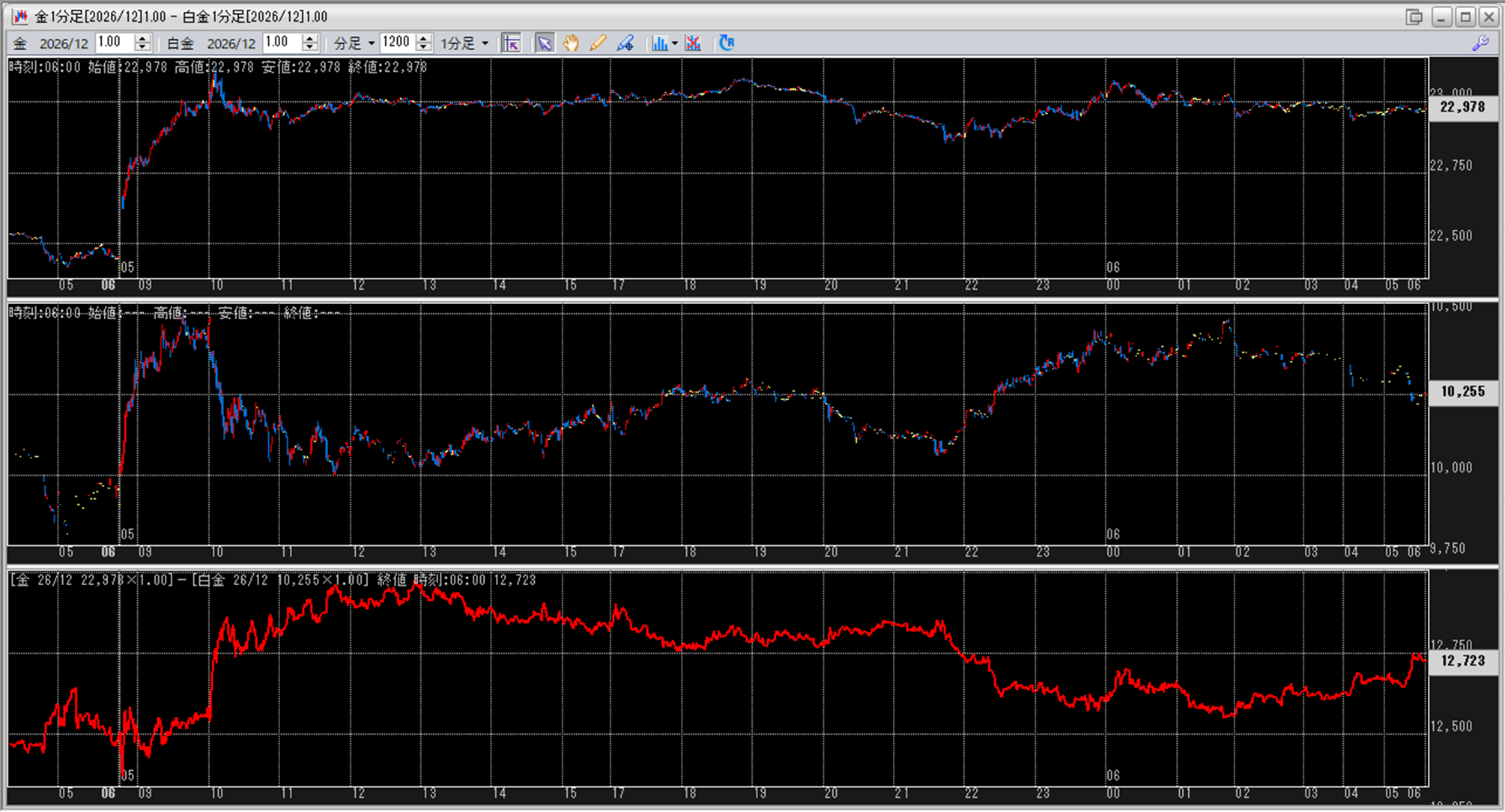Viewport: 1505px width, 812px height.
Task: Open the wrench settings icon
Action: (x=1480, y=43)
